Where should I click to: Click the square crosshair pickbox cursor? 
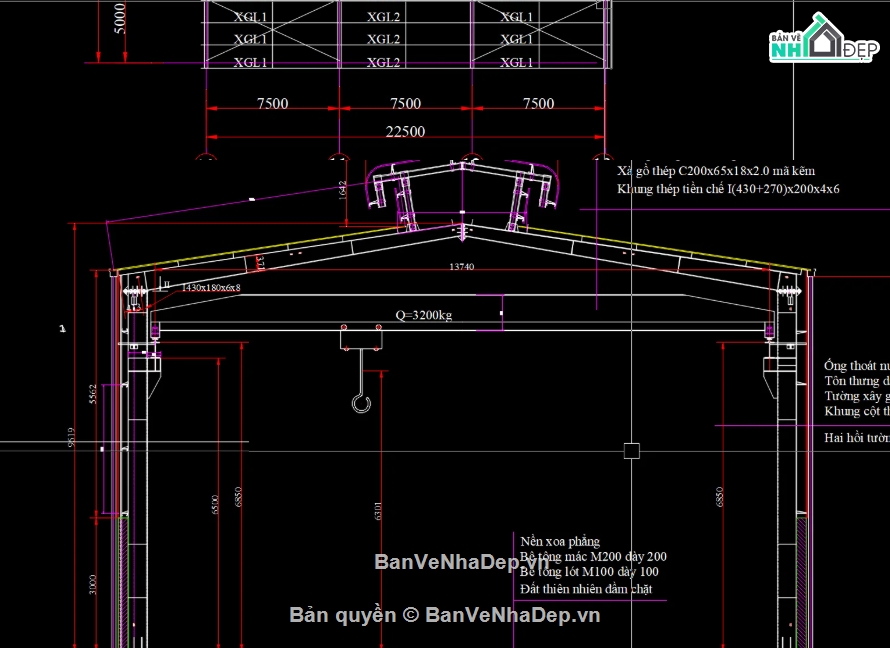coord(631,451)
